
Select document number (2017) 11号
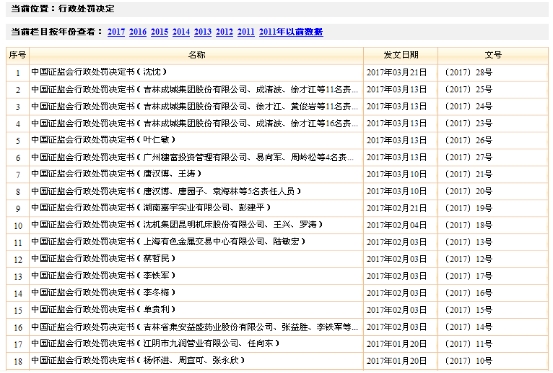(x=468, y=344)
